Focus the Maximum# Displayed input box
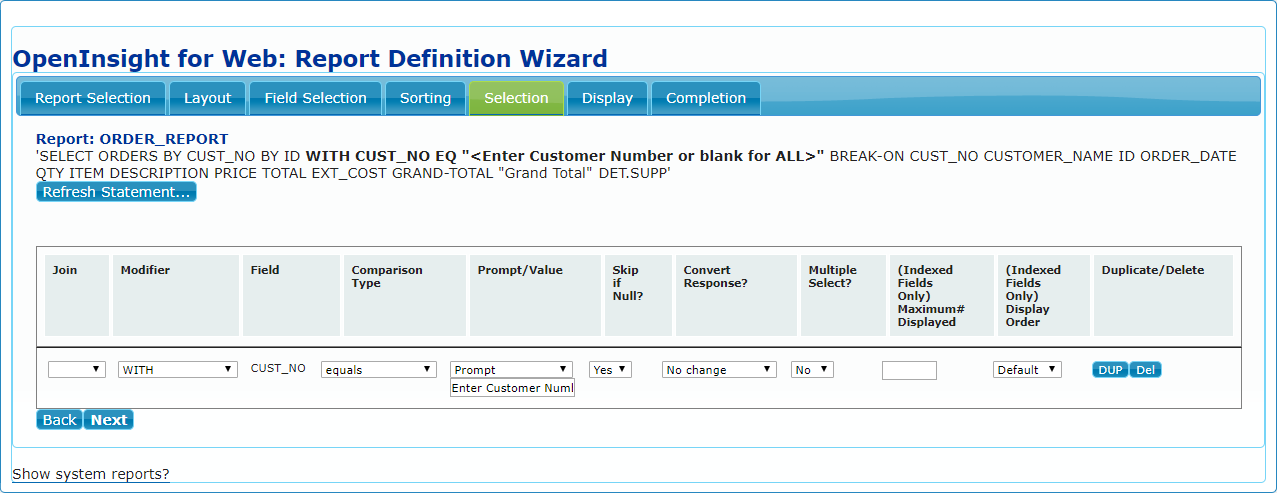This screenshot has height=493, width=1277. [909, 370]
